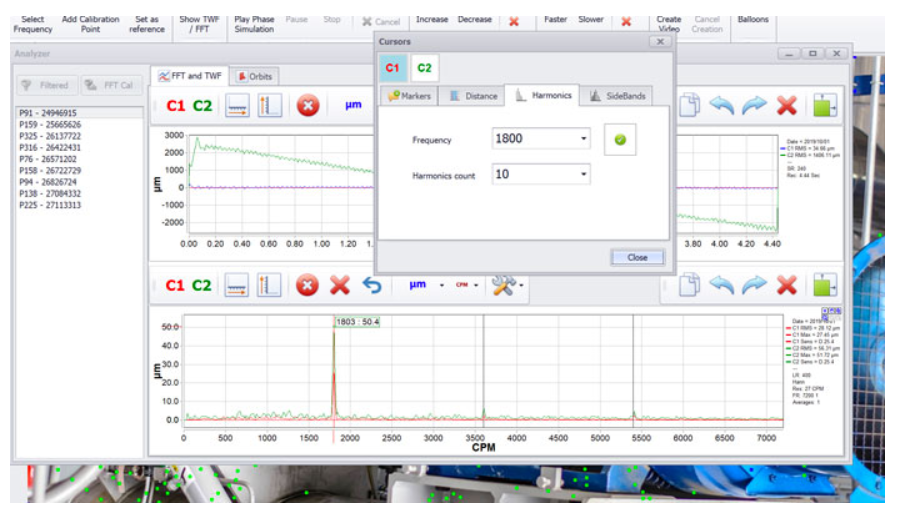Toggle C1 channel in the FFT toolbar
899x514 pixels.
175,285
